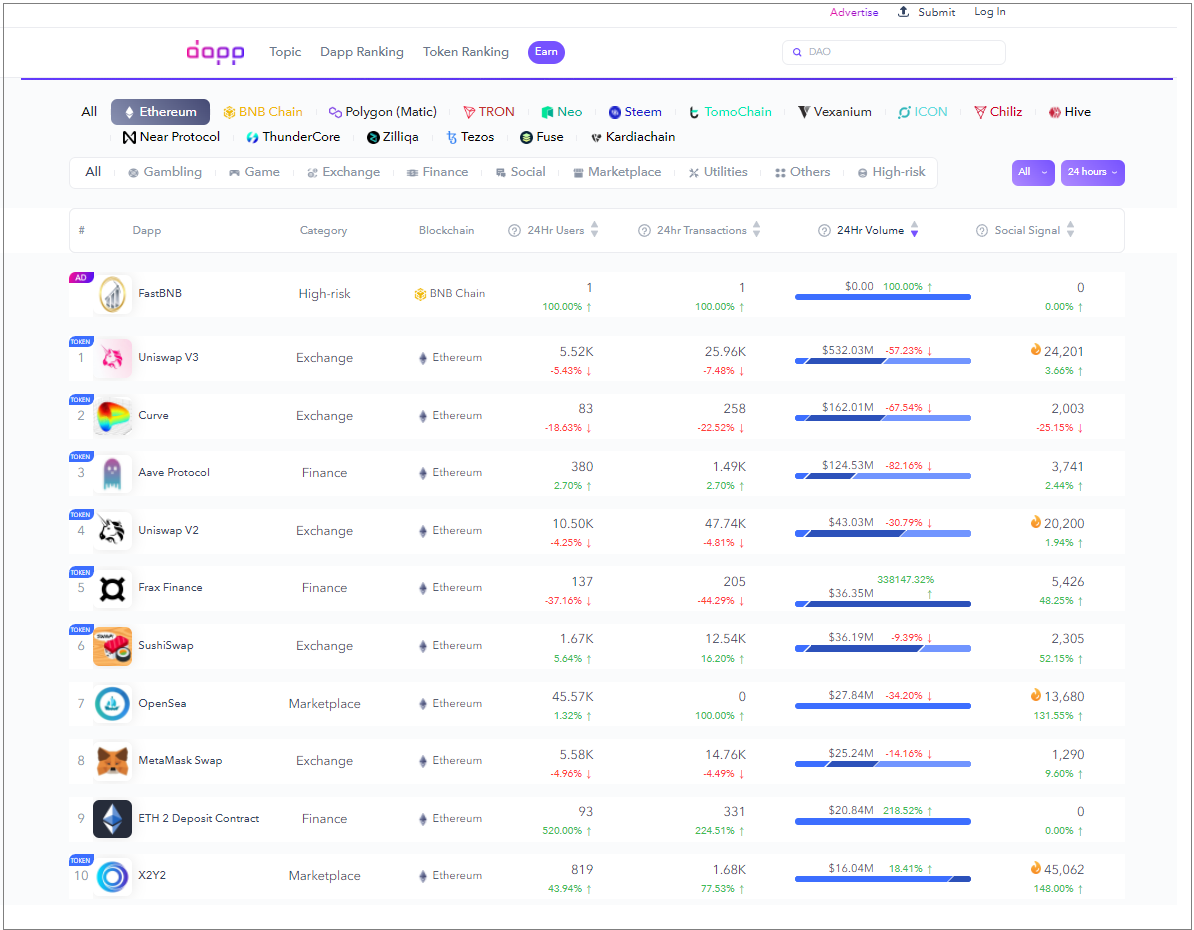Select the TomoChain filter

730,112
